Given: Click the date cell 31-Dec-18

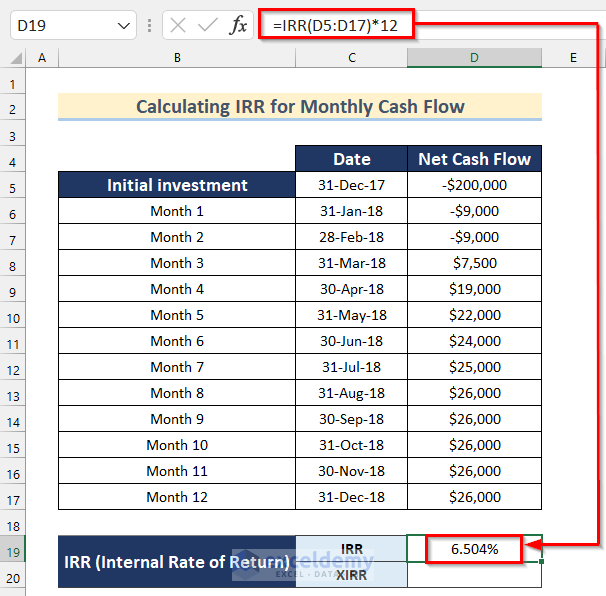Looking at the screenshot, I should click(351, 497).
